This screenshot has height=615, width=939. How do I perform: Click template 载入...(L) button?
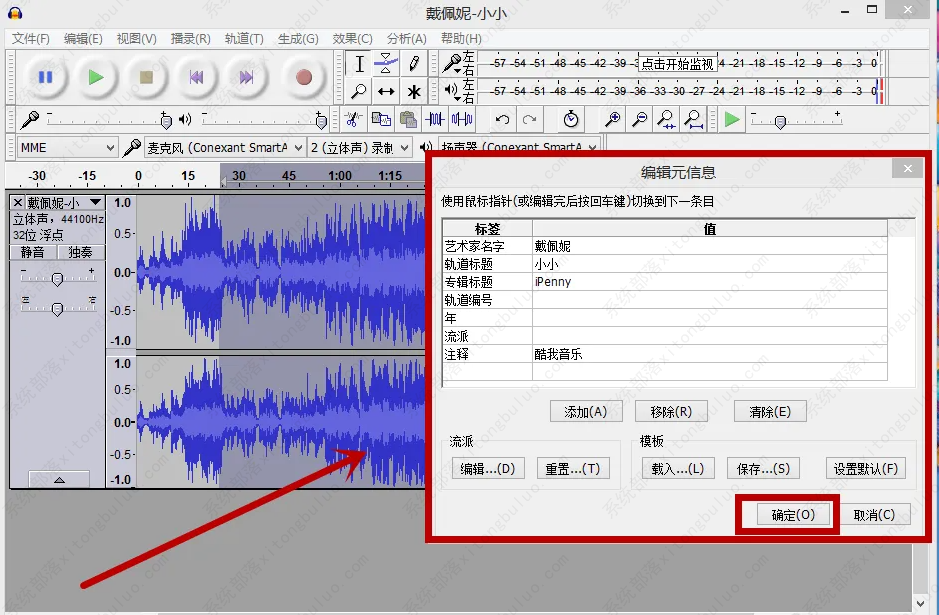pos(677,468)
